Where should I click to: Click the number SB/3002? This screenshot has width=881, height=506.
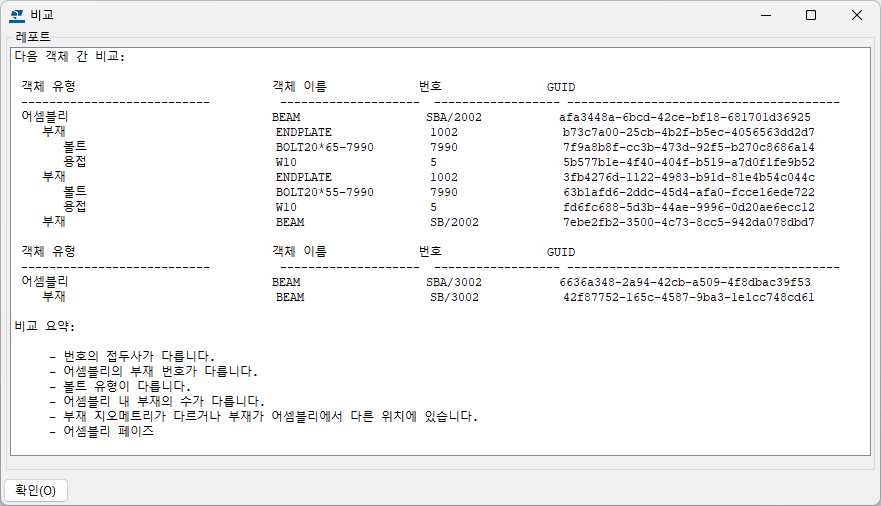click(x=455, y=297)
